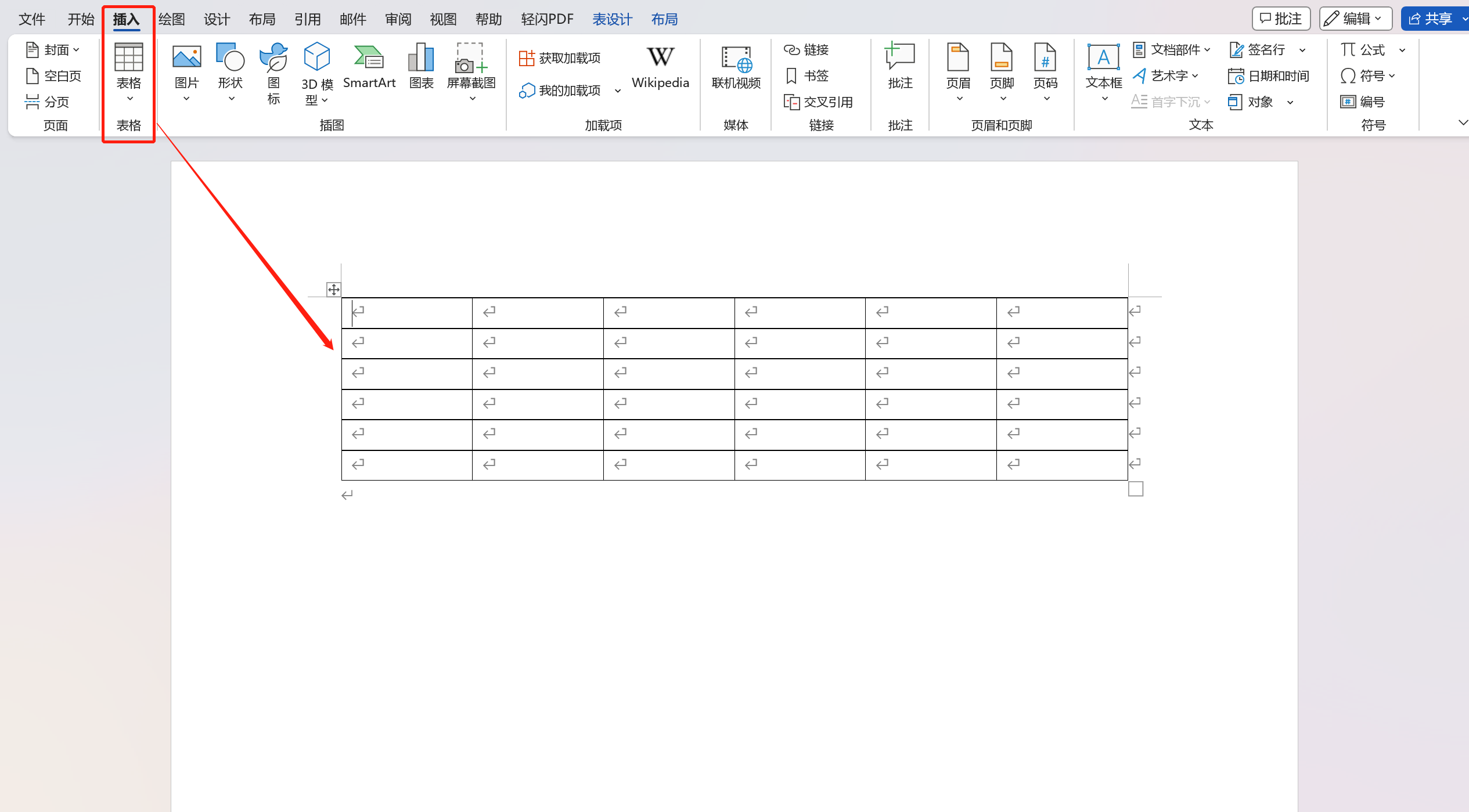Insert a 交叉引用 cross-reference

coord(818,102)
